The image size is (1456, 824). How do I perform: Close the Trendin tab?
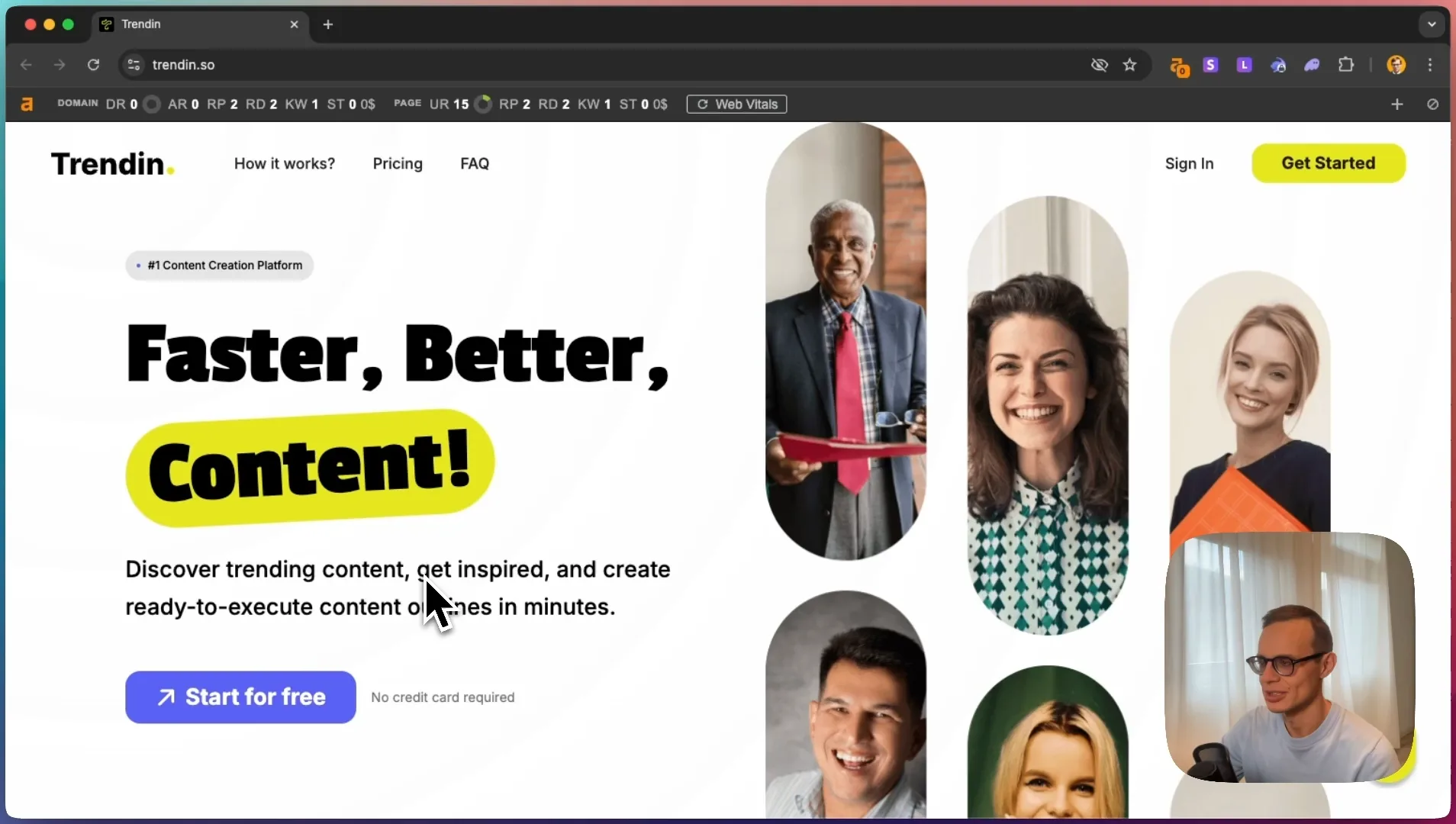[295, 24]
